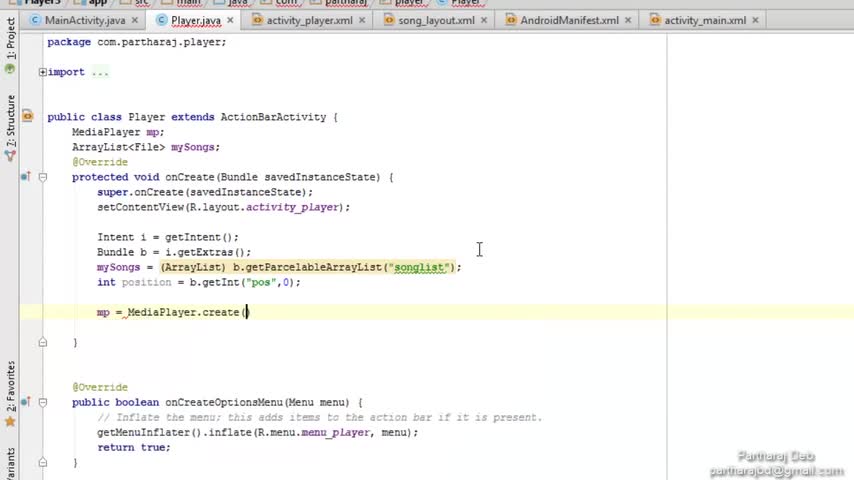Close the activity_main.xml tab
This screenshot has height=480, width=854.
(x=755, y=20)
